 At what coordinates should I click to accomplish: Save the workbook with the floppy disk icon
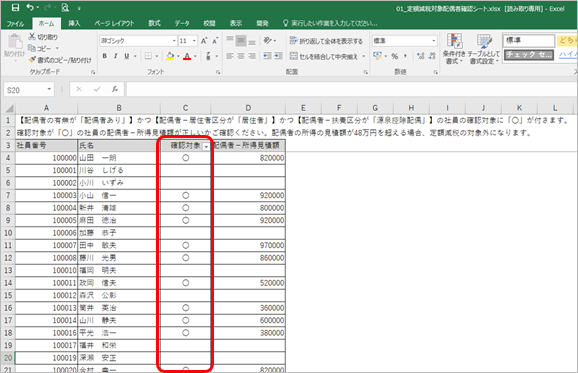coord(15,7)
